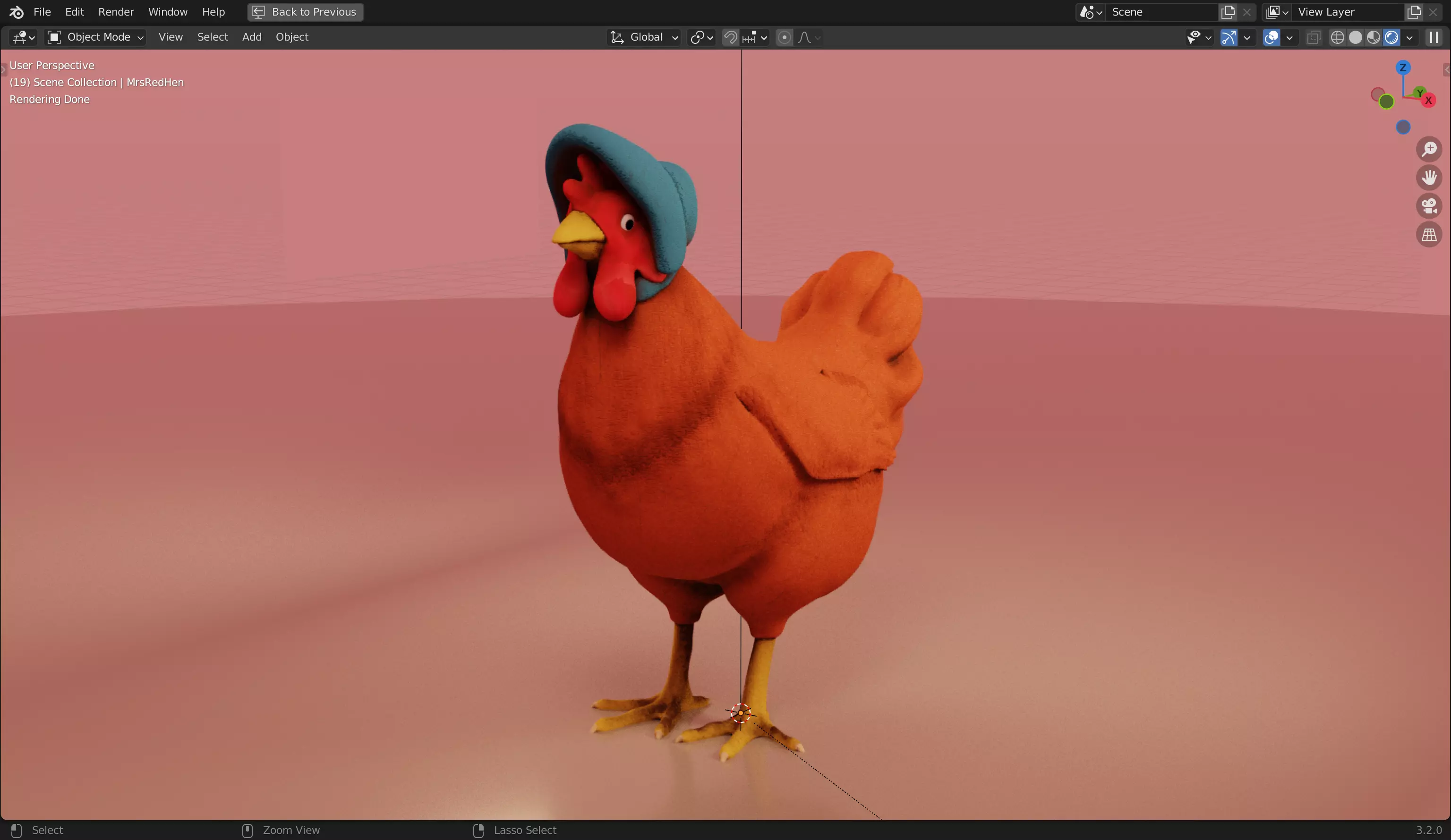Click the remove view layer X icon
Screen dimensions: 1451x840
click(1433, 12)
